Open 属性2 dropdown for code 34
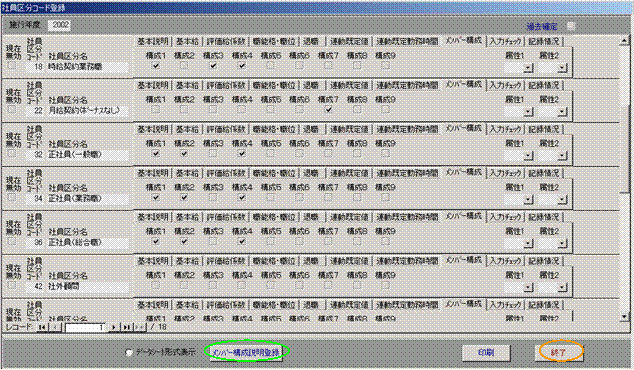 click(x=562, y=200)
